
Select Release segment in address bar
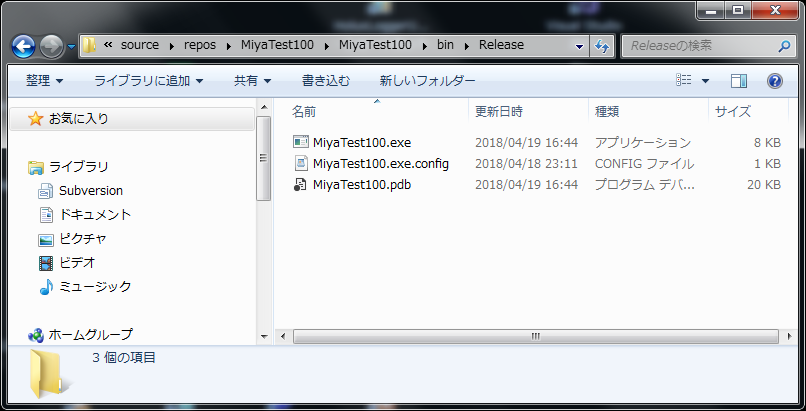pos(501,45)
